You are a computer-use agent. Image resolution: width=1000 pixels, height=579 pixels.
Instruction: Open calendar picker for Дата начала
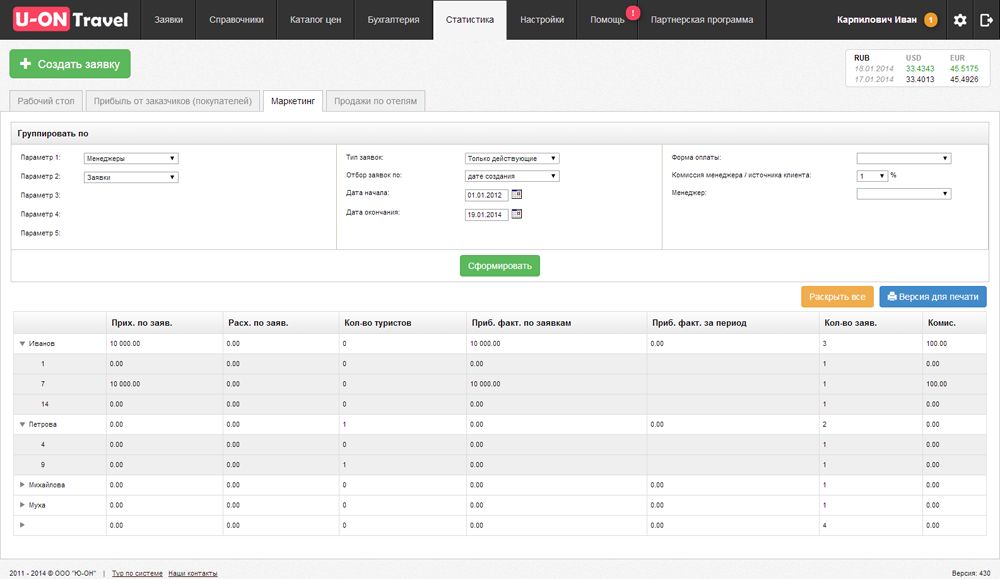(x=517, y=194)
